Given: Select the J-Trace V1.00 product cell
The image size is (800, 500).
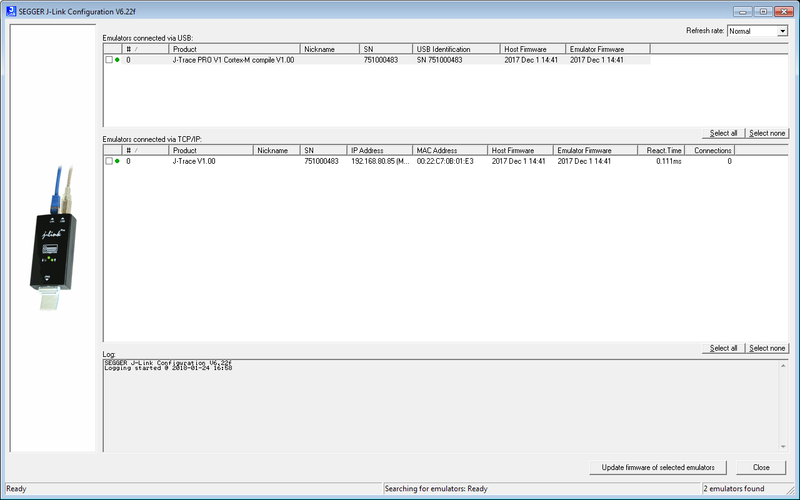Looking at the screenshot, I should point(194,161).
